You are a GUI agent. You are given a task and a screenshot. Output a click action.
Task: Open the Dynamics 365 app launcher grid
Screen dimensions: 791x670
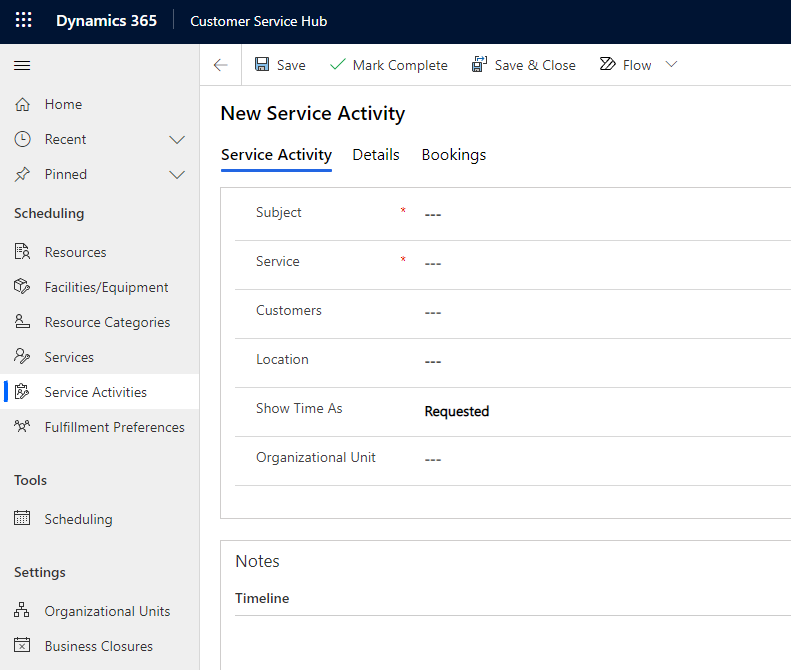coord(23,20)
